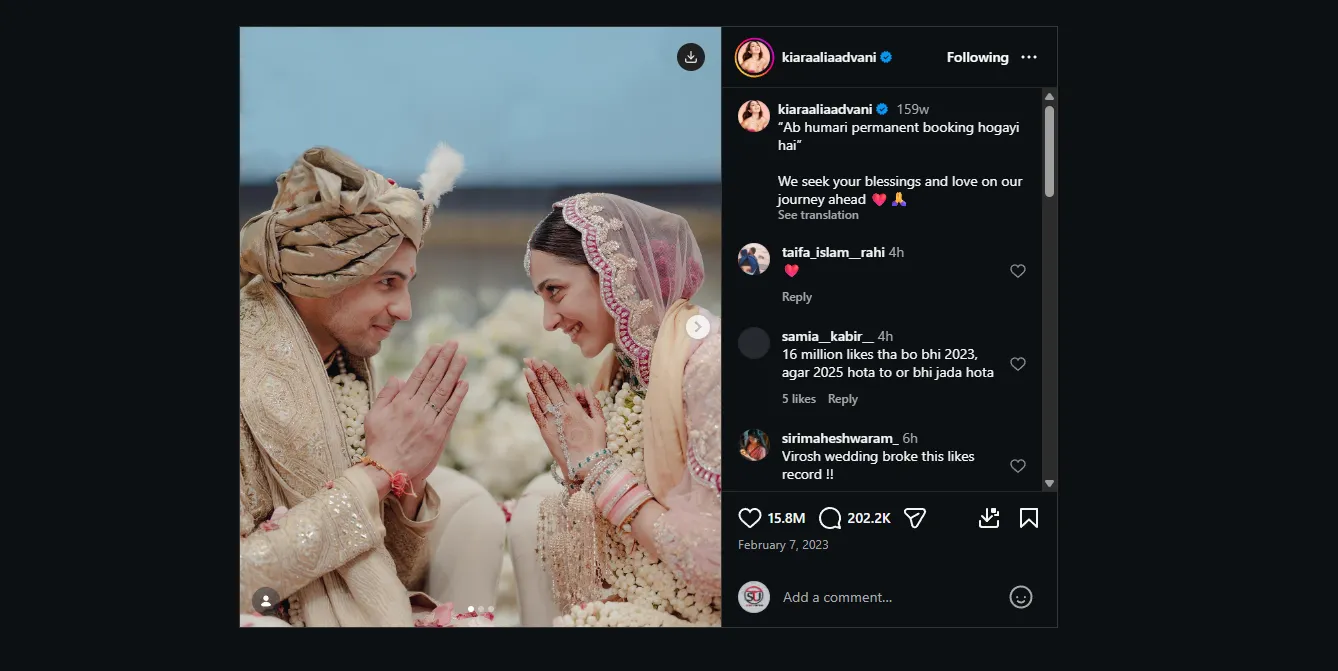Image resolution: width=1338 pixels, height=671 pixels.
Task: Like samia__kabir__'s comment
Action: [1018, 364]
